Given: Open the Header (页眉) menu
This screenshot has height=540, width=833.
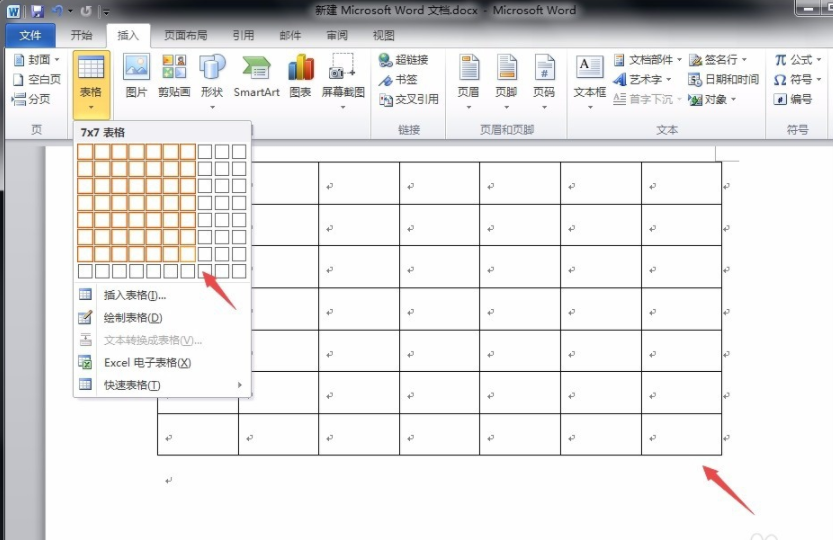Looking at the screenshot, I should point(469,81).
